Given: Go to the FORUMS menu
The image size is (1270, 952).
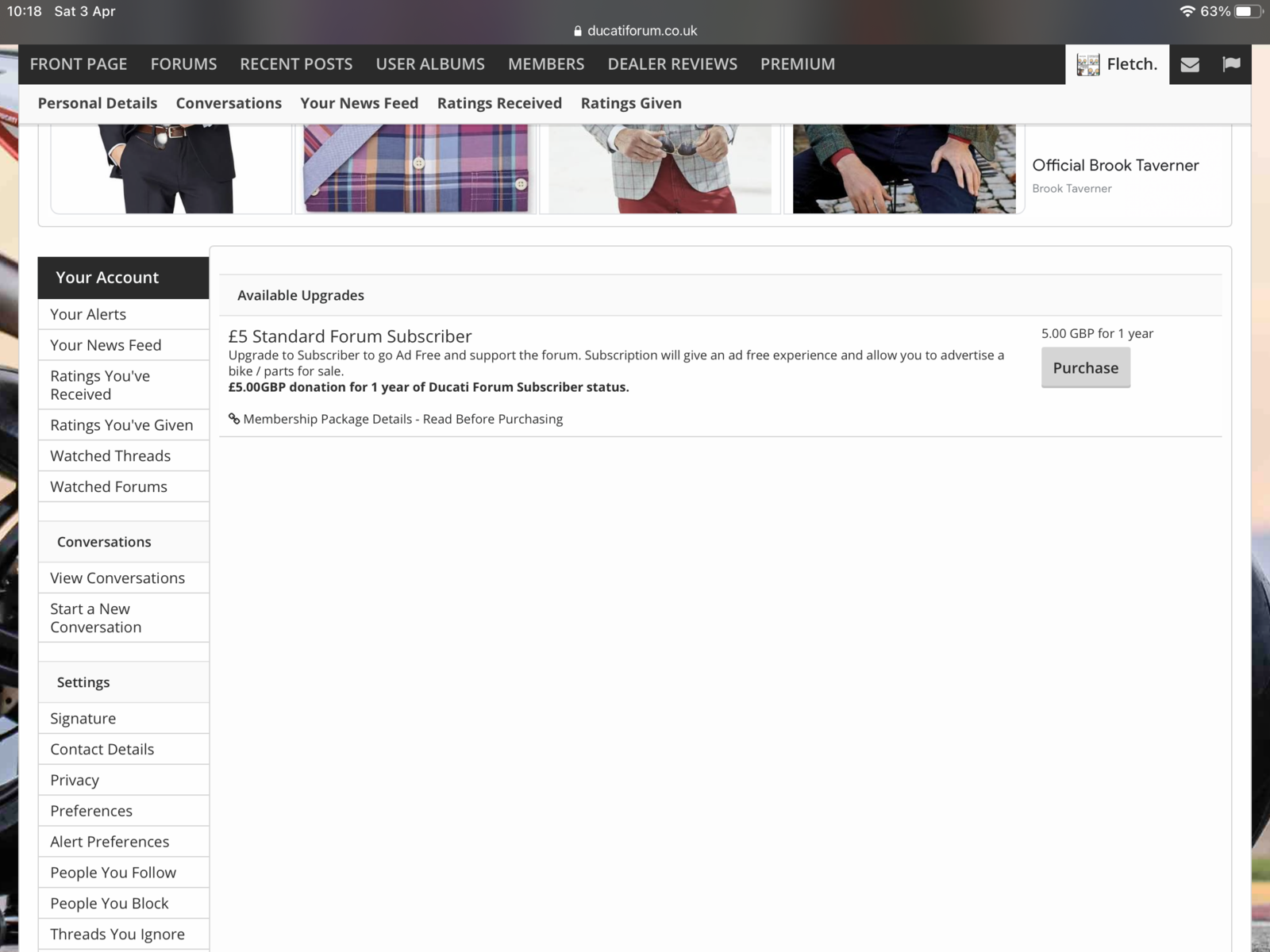Looking at the screenshot, I should (x=183, y=64).
